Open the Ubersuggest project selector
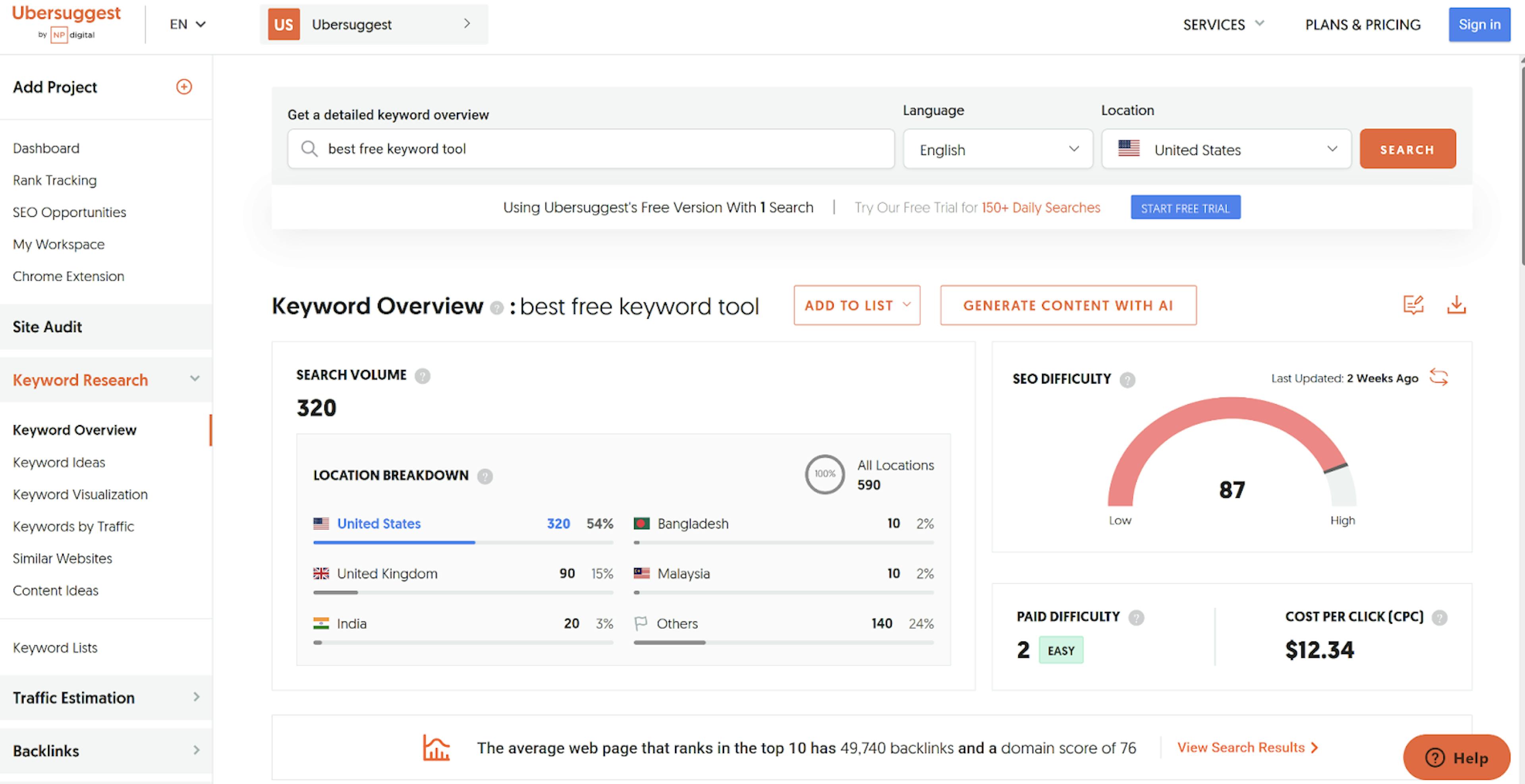The width and height of the screenshot is (1525, 784). tap(374, 24)
